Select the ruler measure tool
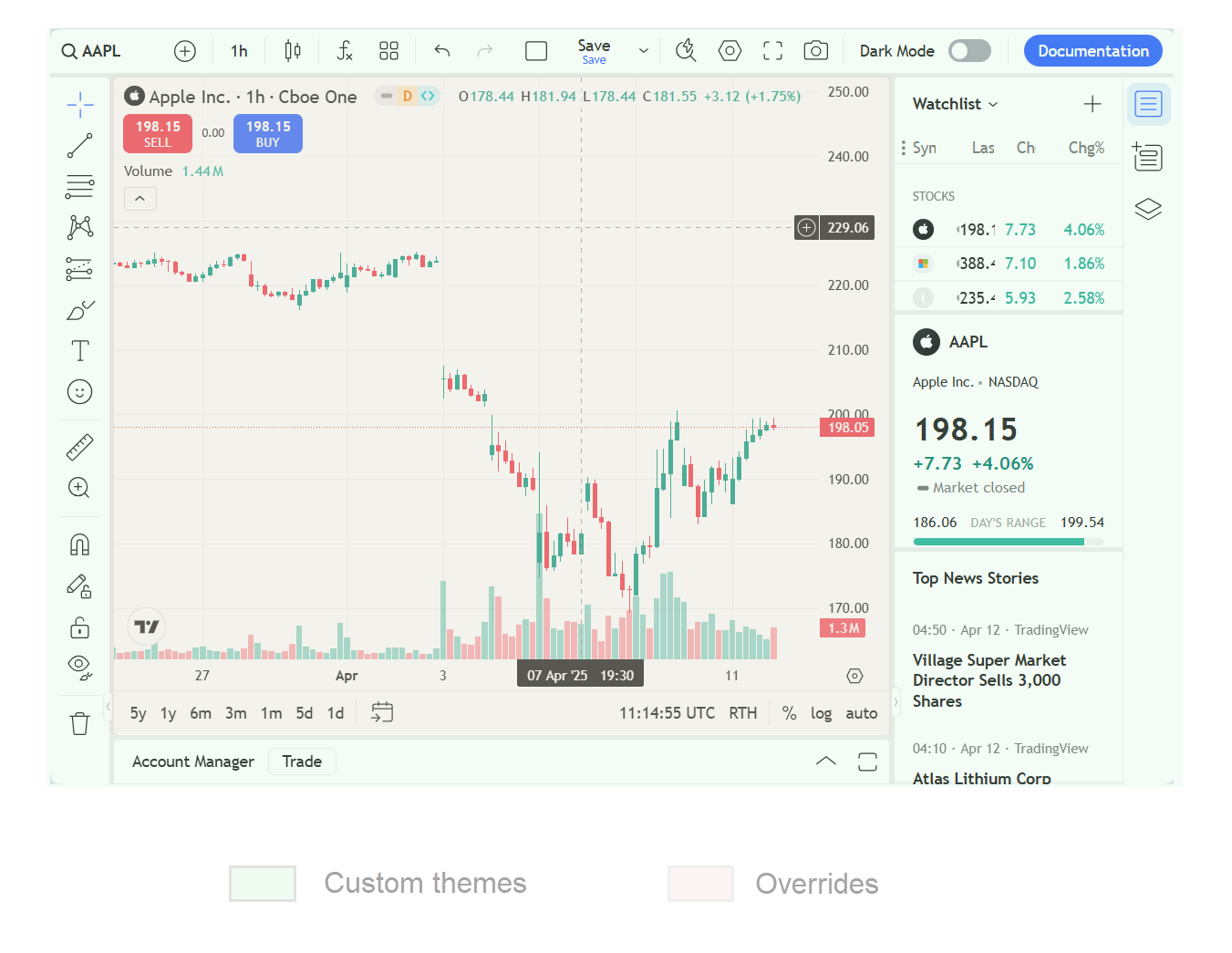This screenshot has height=953, width=1232. pyautogui.click(x=80, y=447)
